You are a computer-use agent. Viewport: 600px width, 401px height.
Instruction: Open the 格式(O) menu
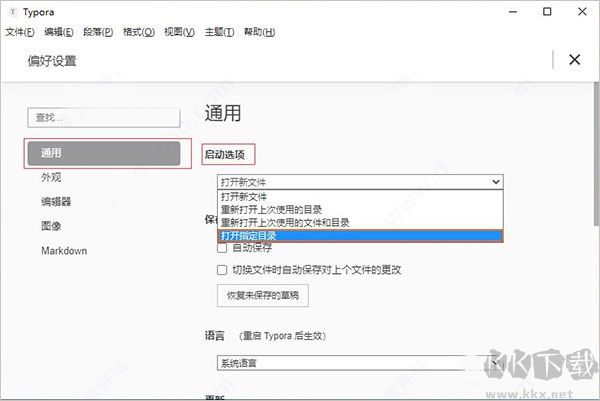tap(139, 32)
